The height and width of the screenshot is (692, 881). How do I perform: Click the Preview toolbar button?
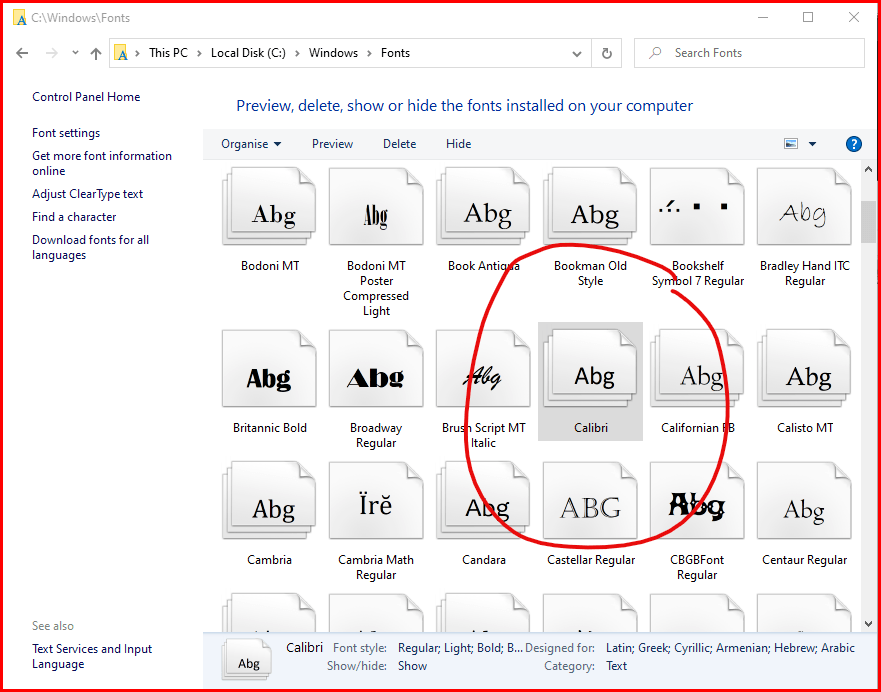333,144
